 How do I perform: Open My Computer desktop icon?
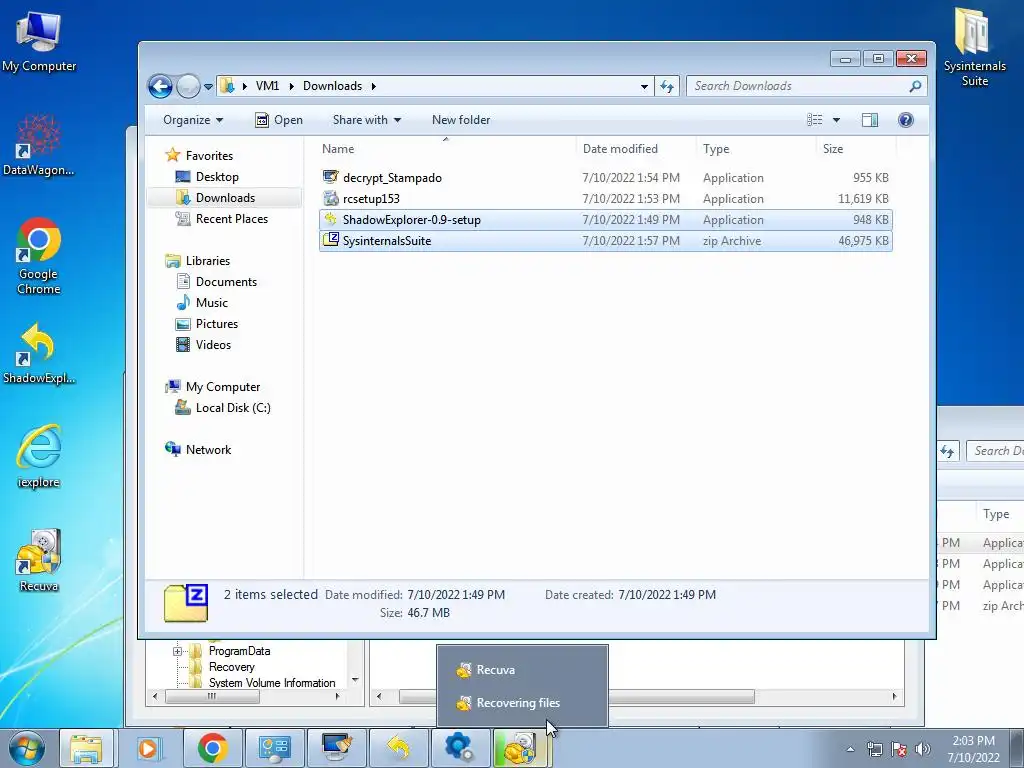[x=39, y=41]
